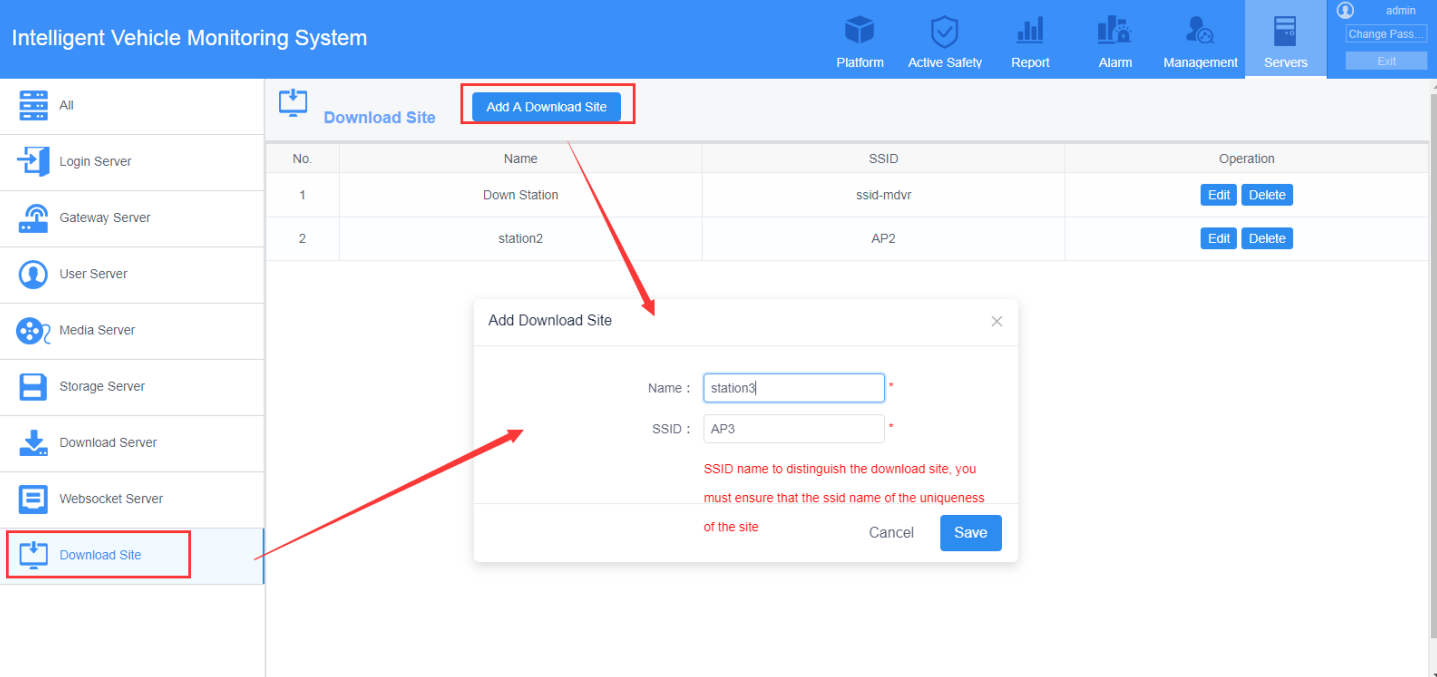1437x677 pixels.
Task: Click the Gateway Server router icon
Action: (34, 218)
